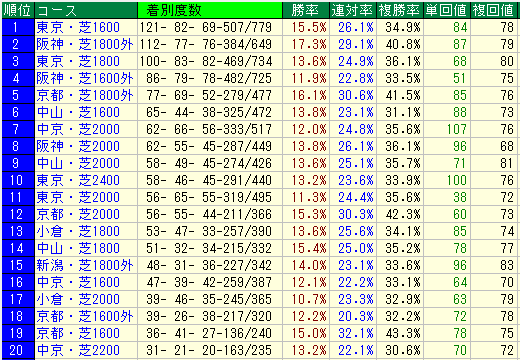Click rank cell 10

18,180
